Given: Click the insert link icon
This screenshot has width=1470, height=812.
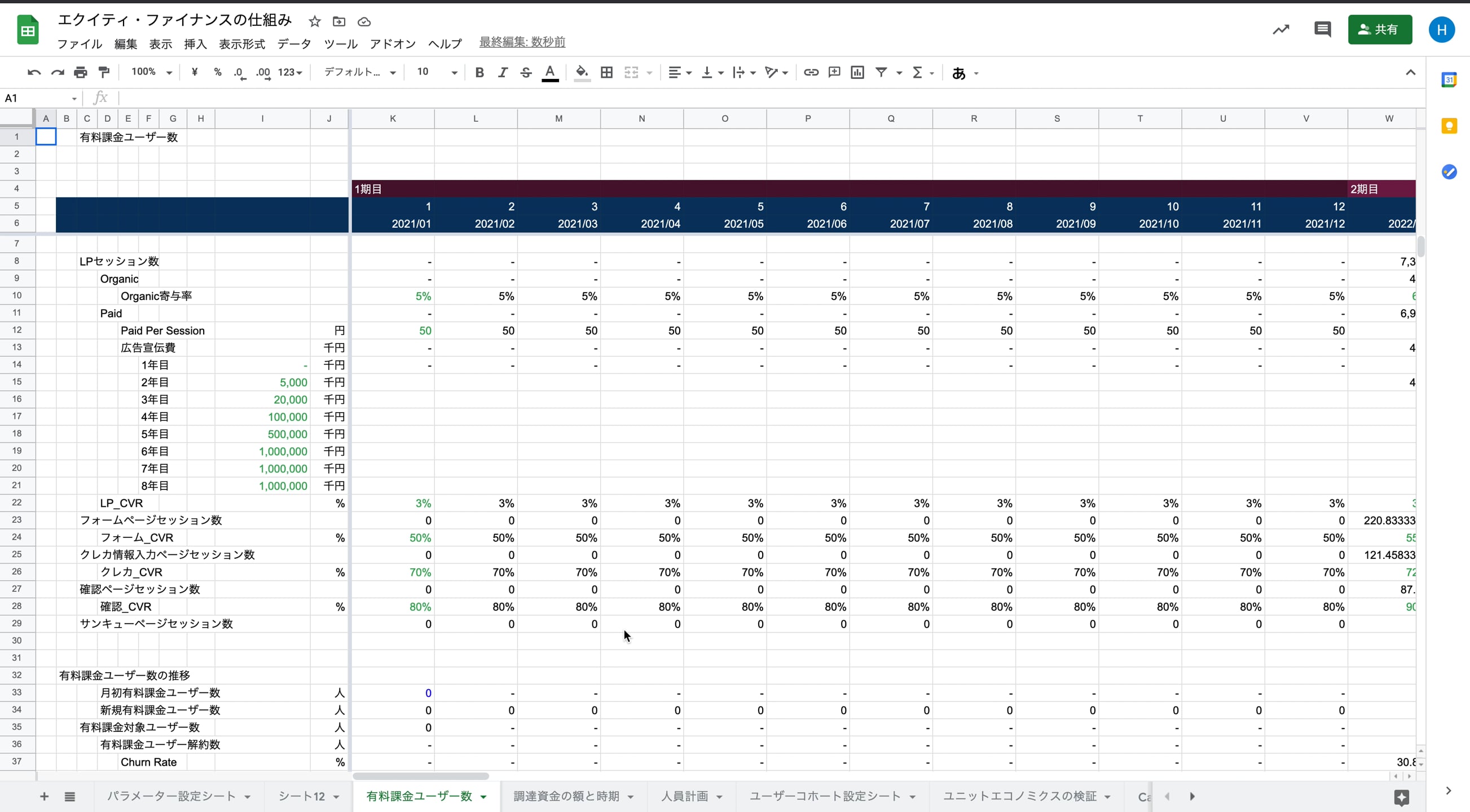Looking at the screenshot, I should (x=811, y=73).
